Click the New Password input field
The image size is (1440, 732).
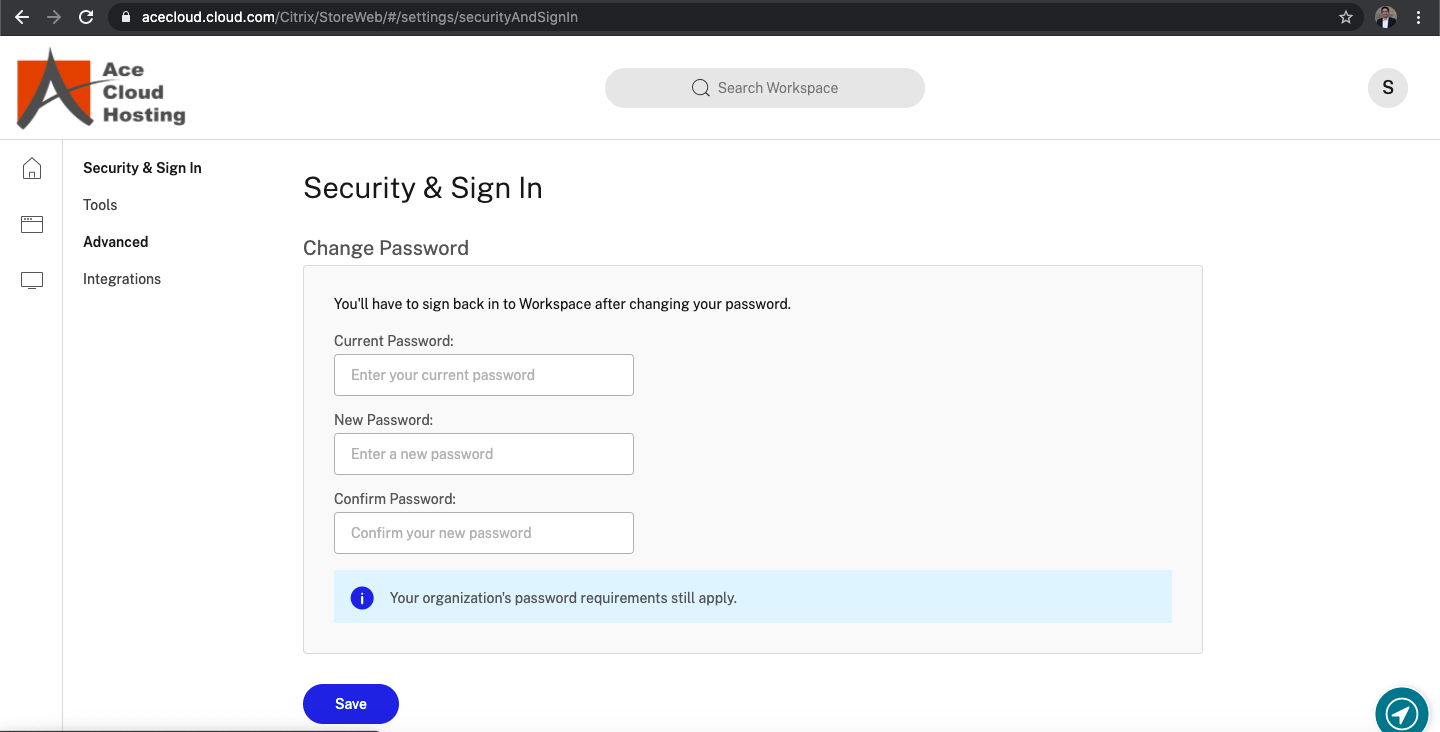click(483, 453)
